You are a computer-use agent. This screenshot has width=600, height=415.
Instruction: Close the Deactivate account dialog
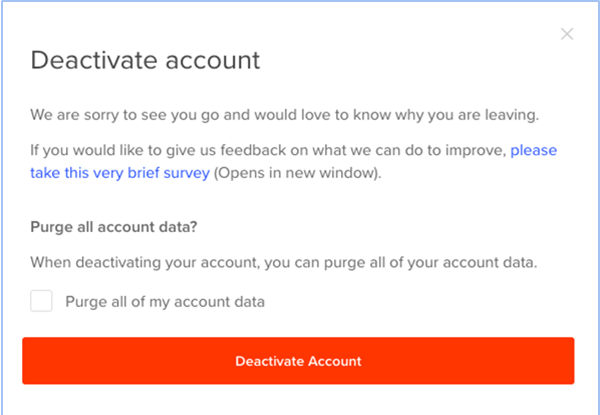567,34
